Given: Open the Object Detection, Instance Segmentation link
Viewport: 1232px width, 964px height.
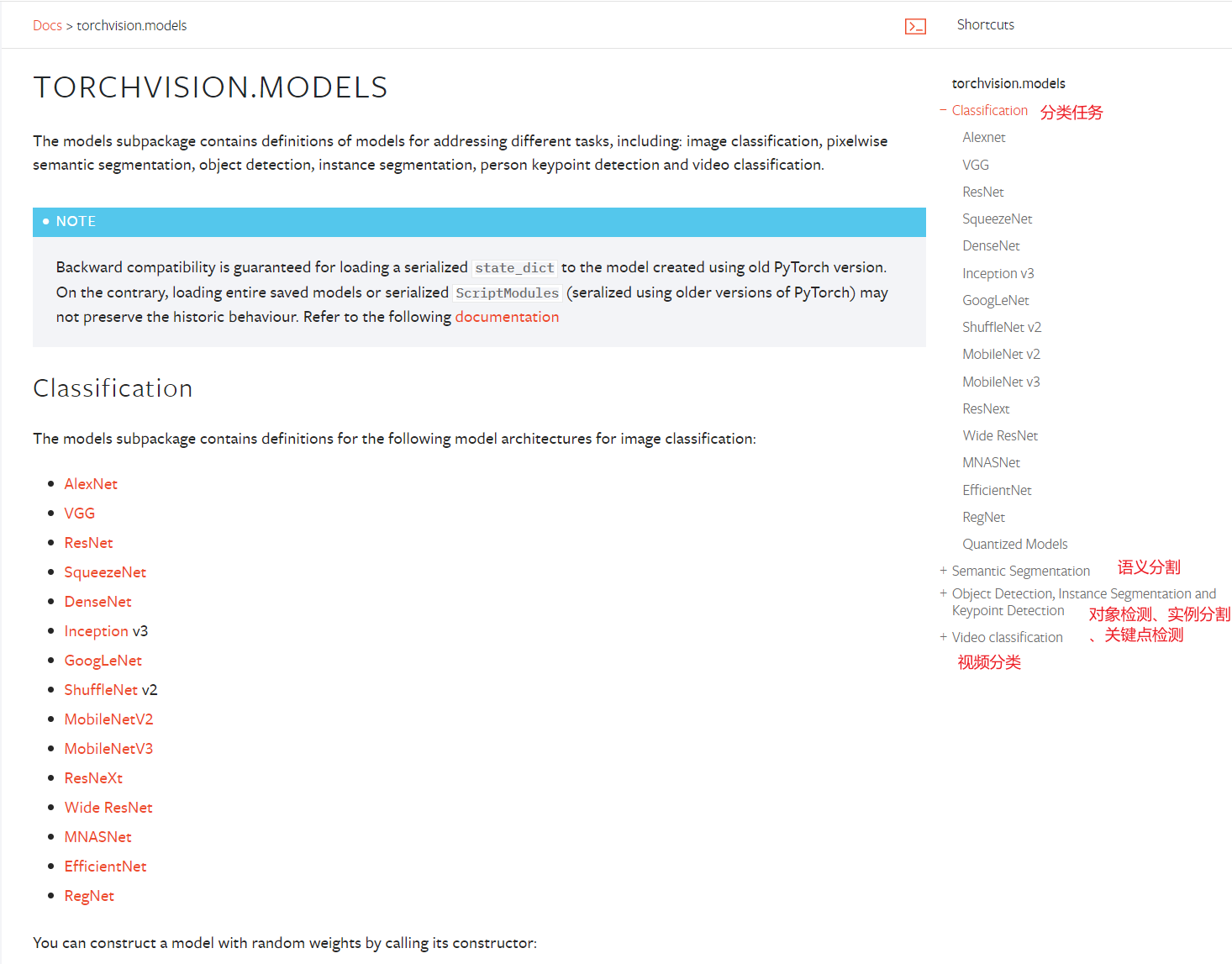Looking at the screenshot, I should [x=1084, y=602].
